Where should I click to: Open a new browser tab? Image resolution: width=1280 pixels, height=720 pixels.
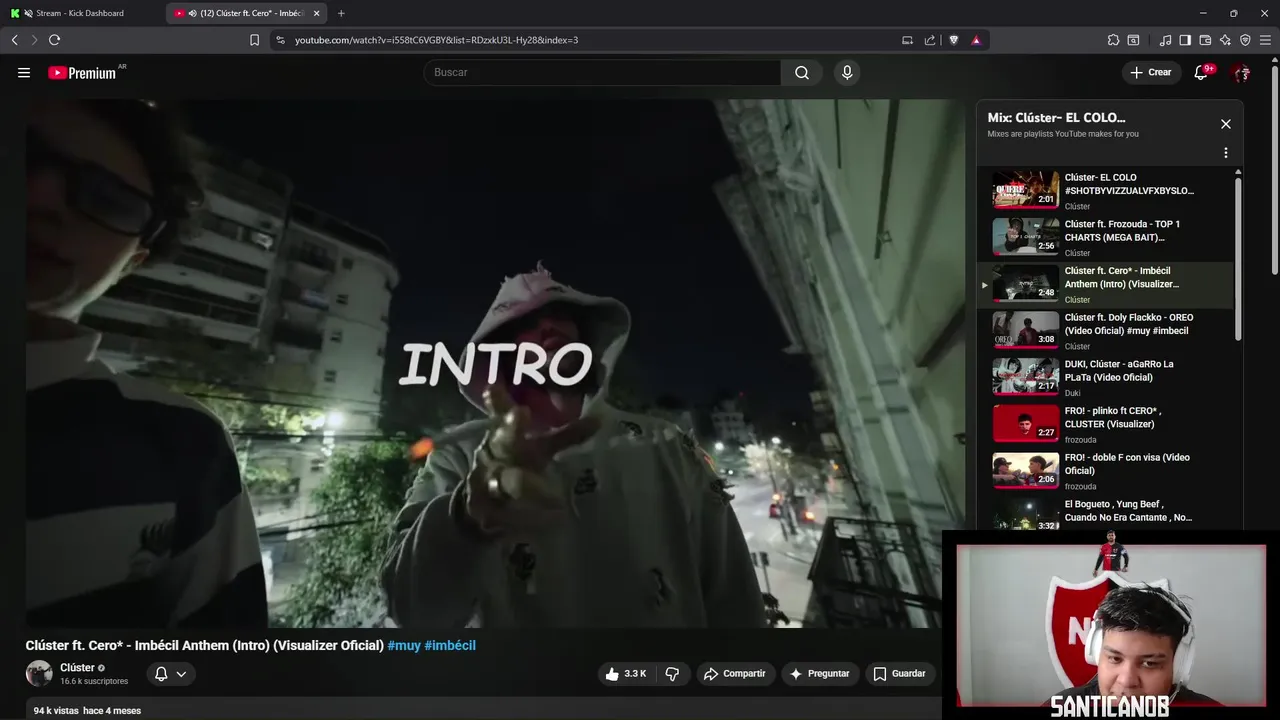tap(341, 13)
